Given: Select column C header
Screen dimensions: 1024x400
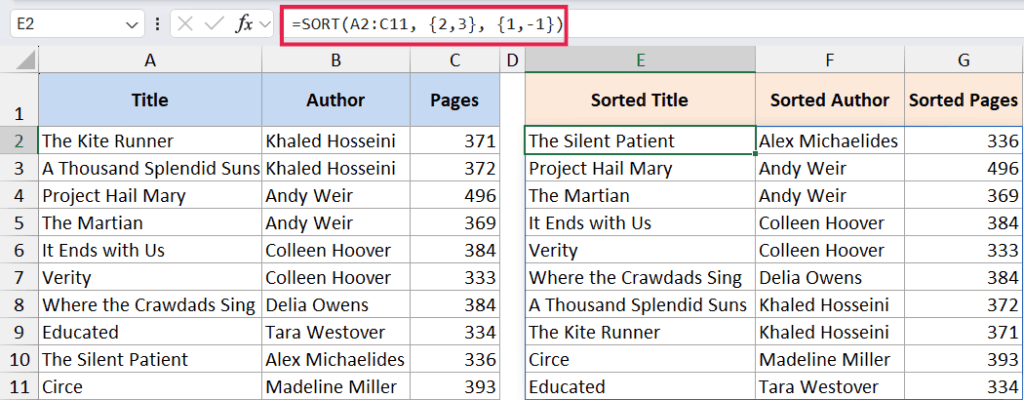Looking at the screenshot, I should click(455, 60).
